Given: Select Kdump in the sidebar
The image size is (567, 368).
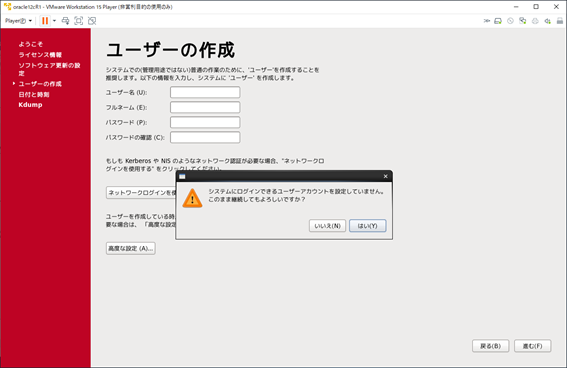Looking at the screenshot, I should (x=30, y=105).
